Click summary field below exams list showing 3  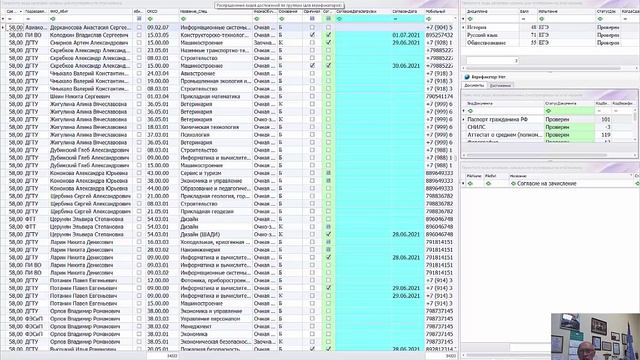click(493, 60)
